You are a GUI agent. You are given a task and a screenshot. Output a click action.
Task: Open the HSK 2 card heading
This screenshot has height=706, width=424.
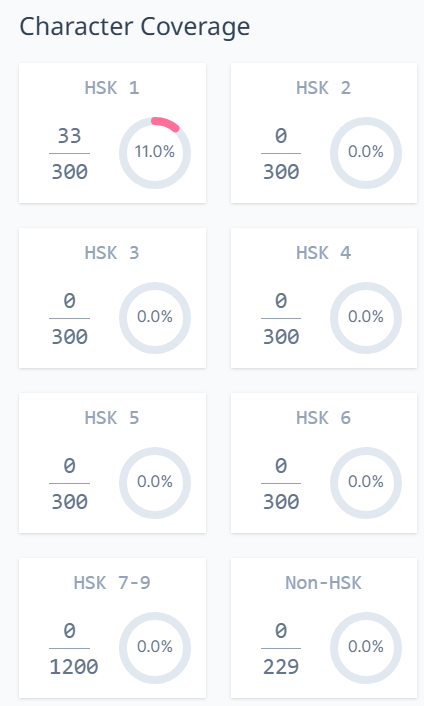[324, 88]
